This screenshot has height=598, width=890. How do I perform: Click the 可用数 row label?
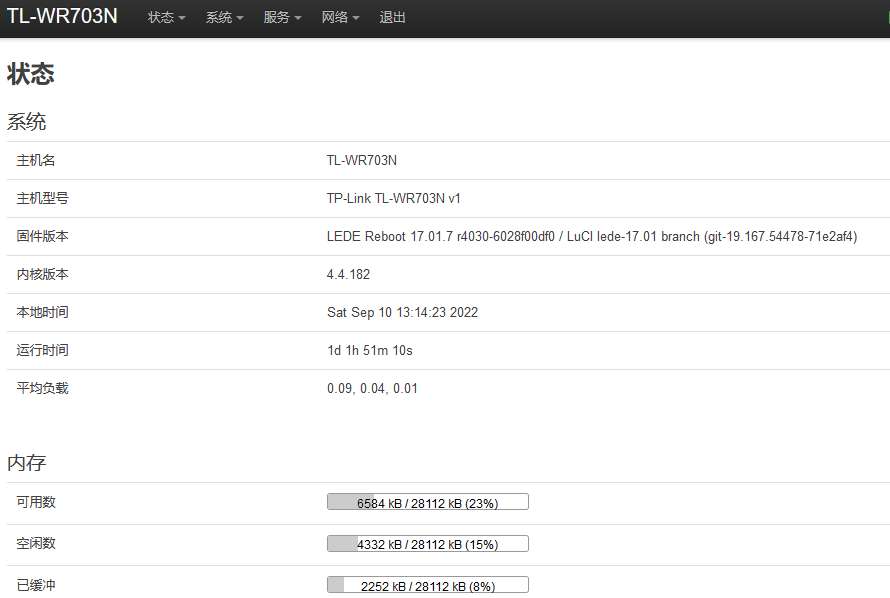[36, 502]
